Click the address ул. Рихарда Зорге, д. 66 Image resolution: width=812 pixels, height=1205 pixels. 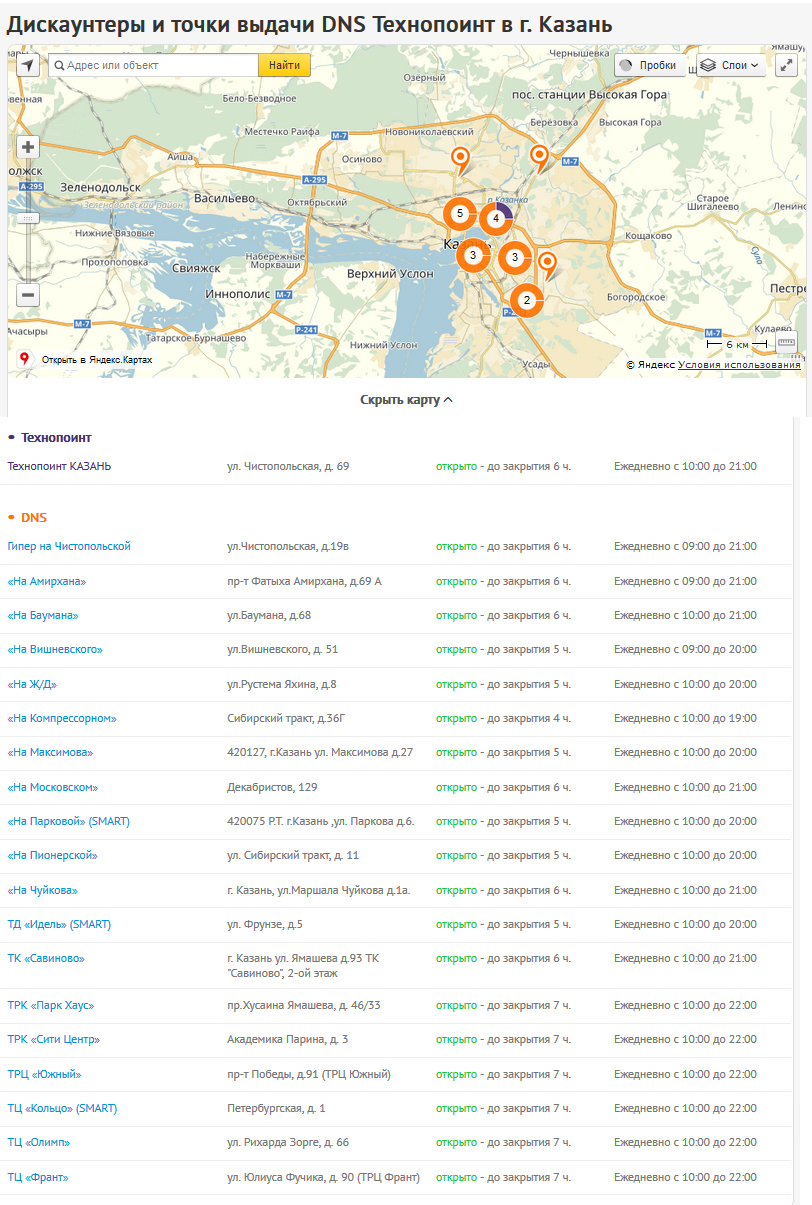click(288, 1142)
